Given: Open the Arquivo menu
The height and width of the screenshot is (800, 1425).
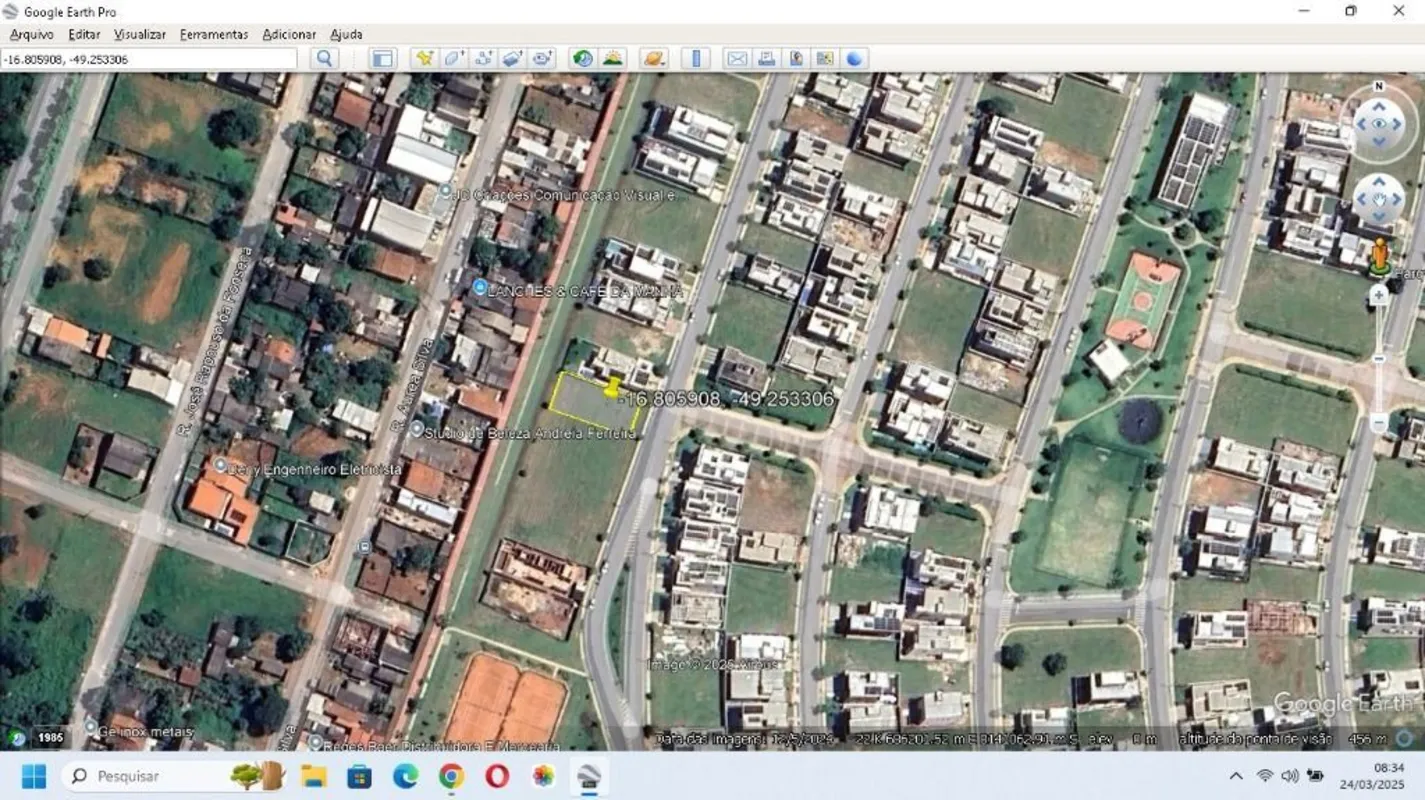Looking at the screenshot, I should pos(31,34).
